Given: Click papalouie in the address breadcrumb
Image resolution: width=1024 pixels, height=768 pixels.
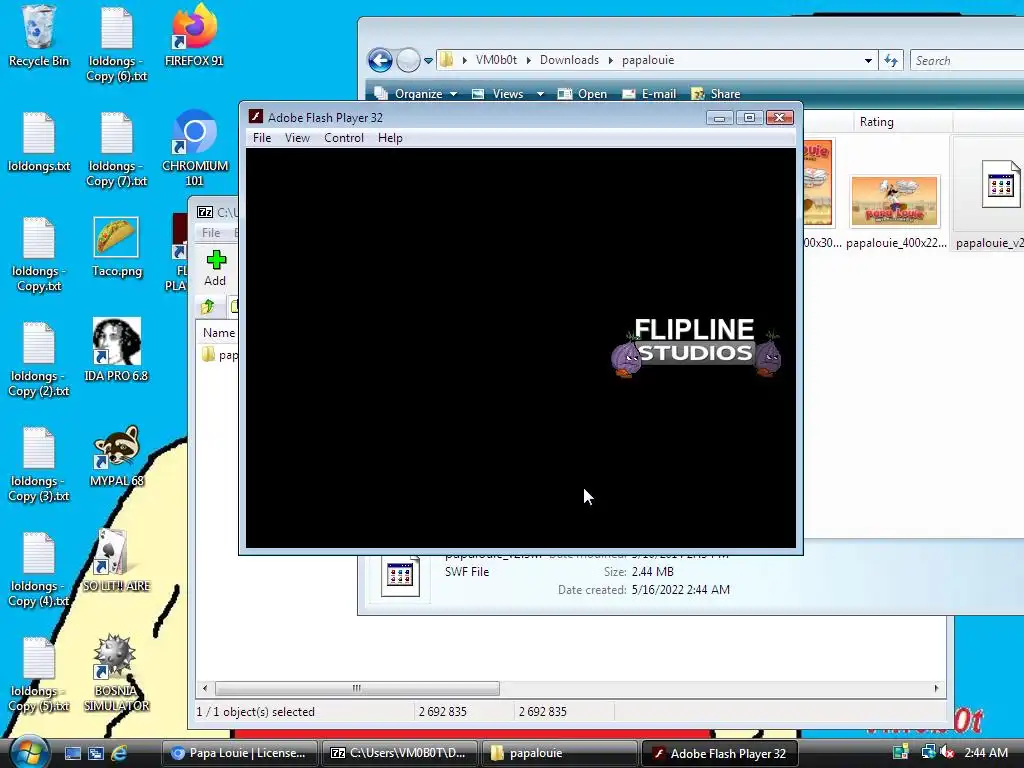Looking at the screenshot, I should point(648,60).
